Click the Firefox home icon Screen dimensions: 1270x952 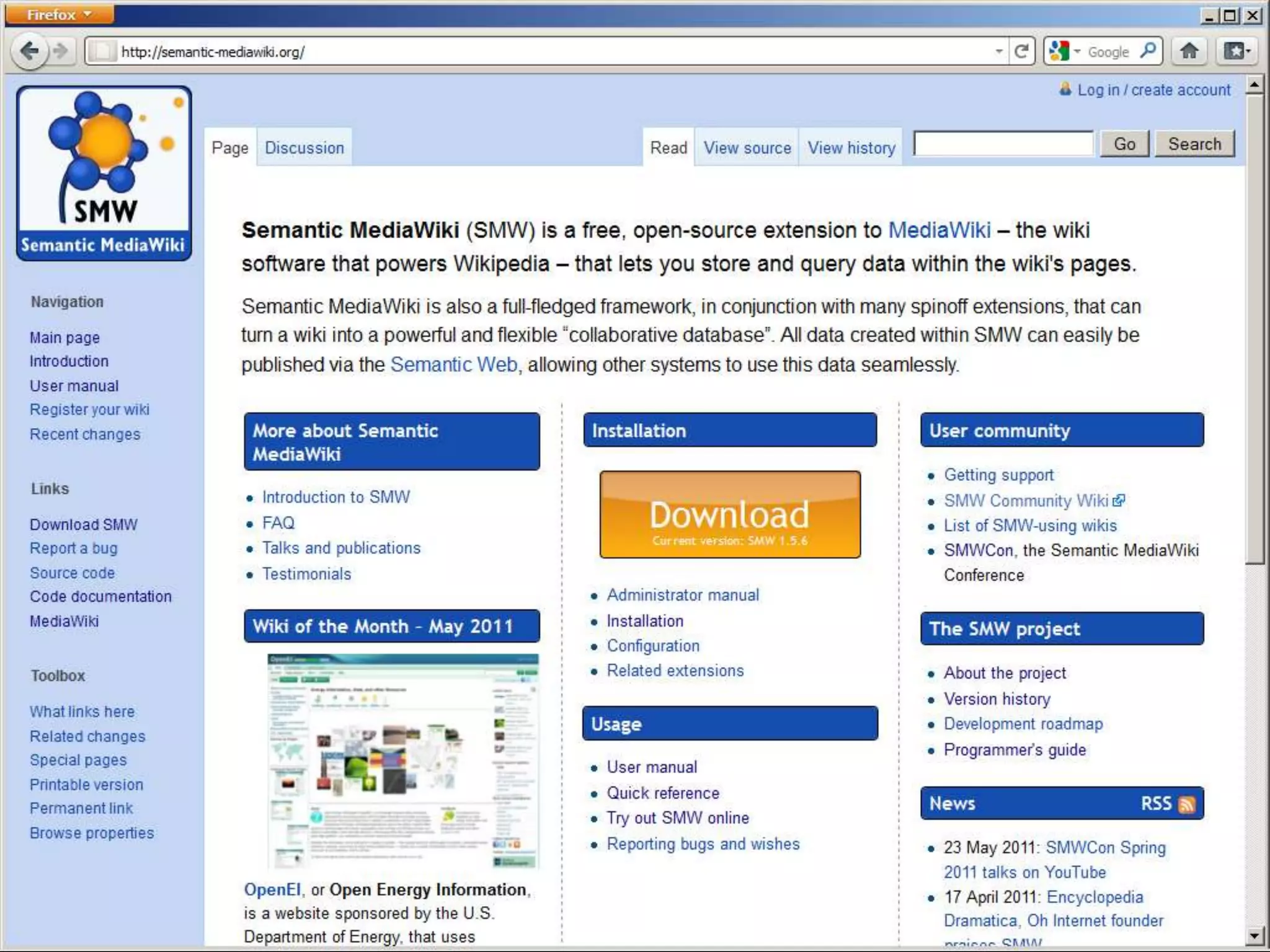[1189, 51]
